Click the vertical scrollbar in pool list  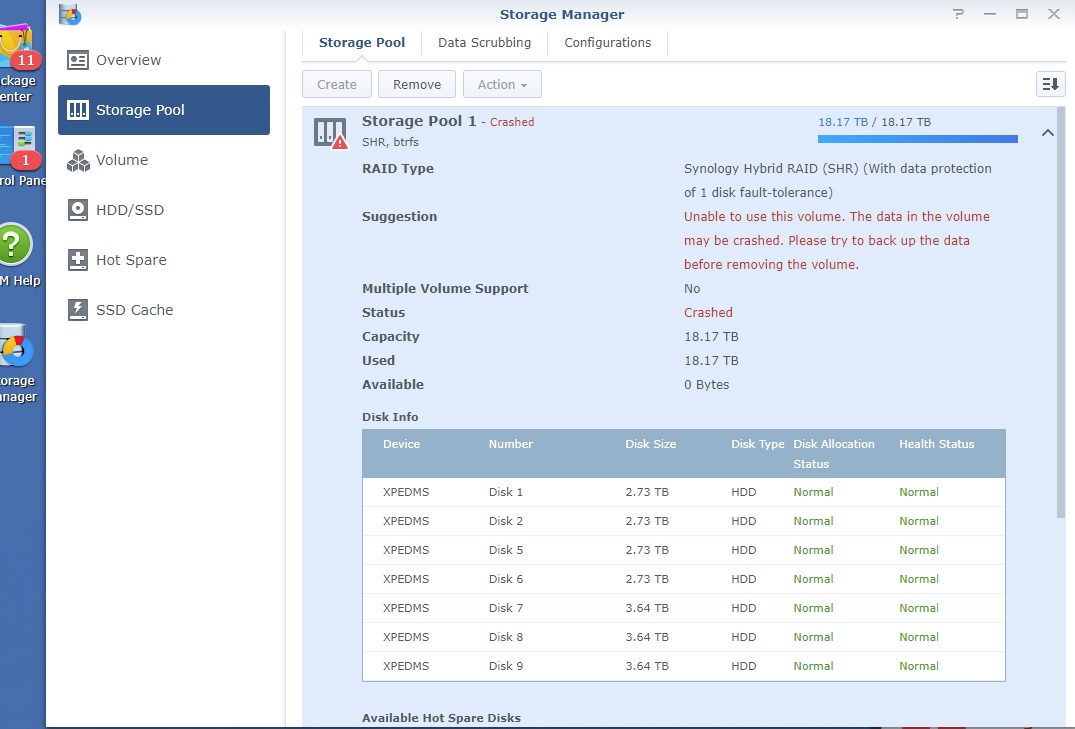[1061, 312]
